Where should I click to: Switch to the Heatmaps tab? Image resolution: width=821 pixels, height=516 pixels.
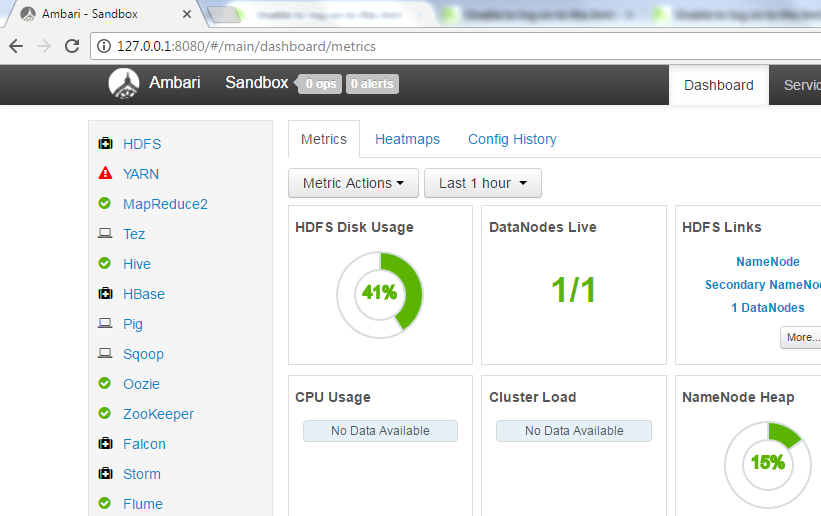pos(407,139)
